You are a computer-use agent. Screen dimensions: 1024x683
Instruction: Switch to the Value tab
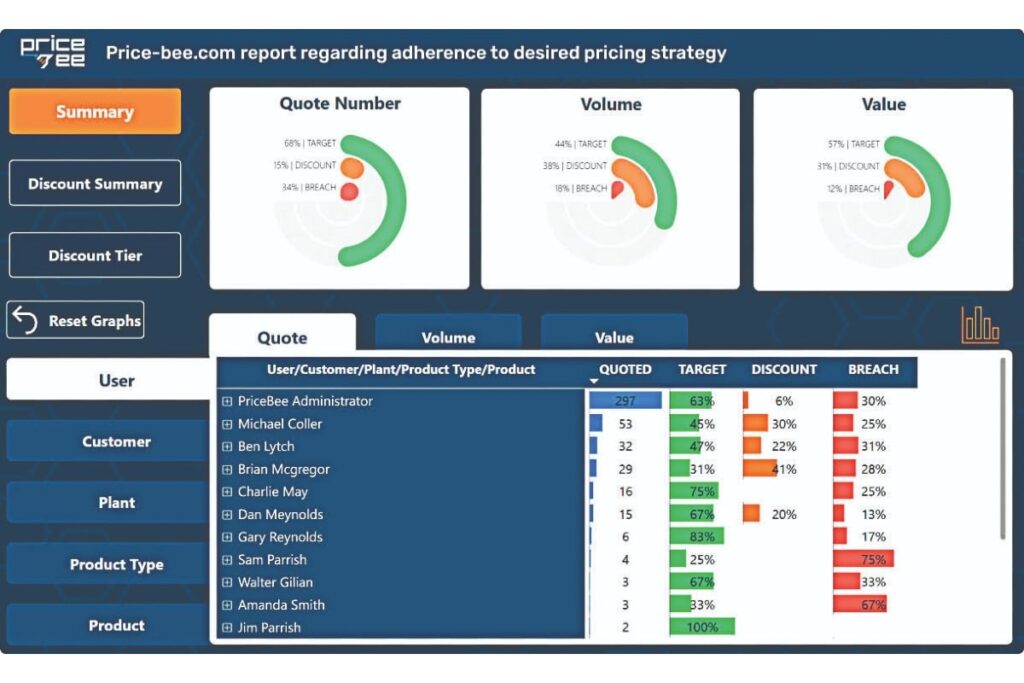click(614, 337)
